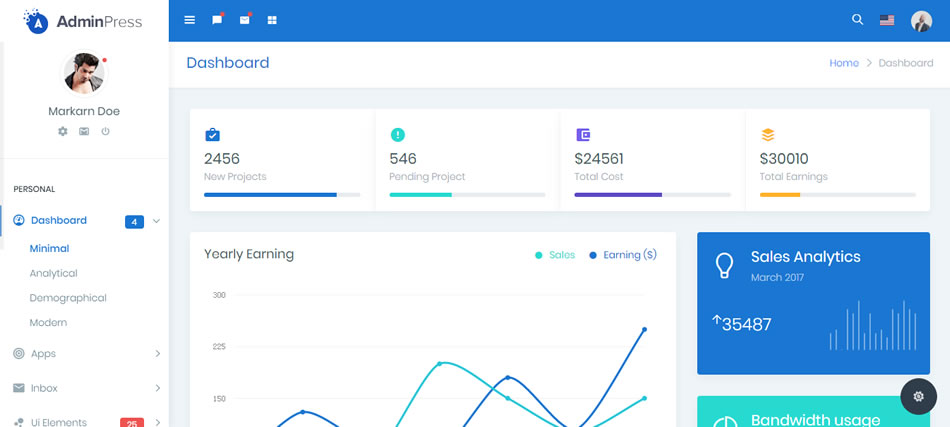Viewport: 950px width, 427px height.
Task: Toggle the hamburger sidebar menu
Action: click(x=190, y=20)
